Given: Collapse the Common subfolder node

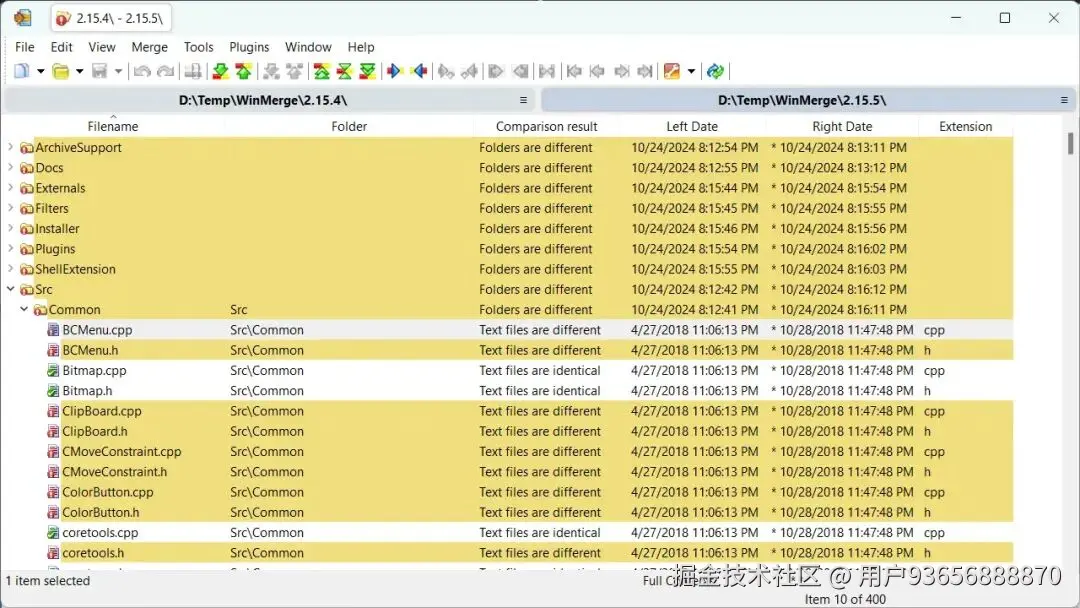Looking at the screenshot, I should 24,309.
